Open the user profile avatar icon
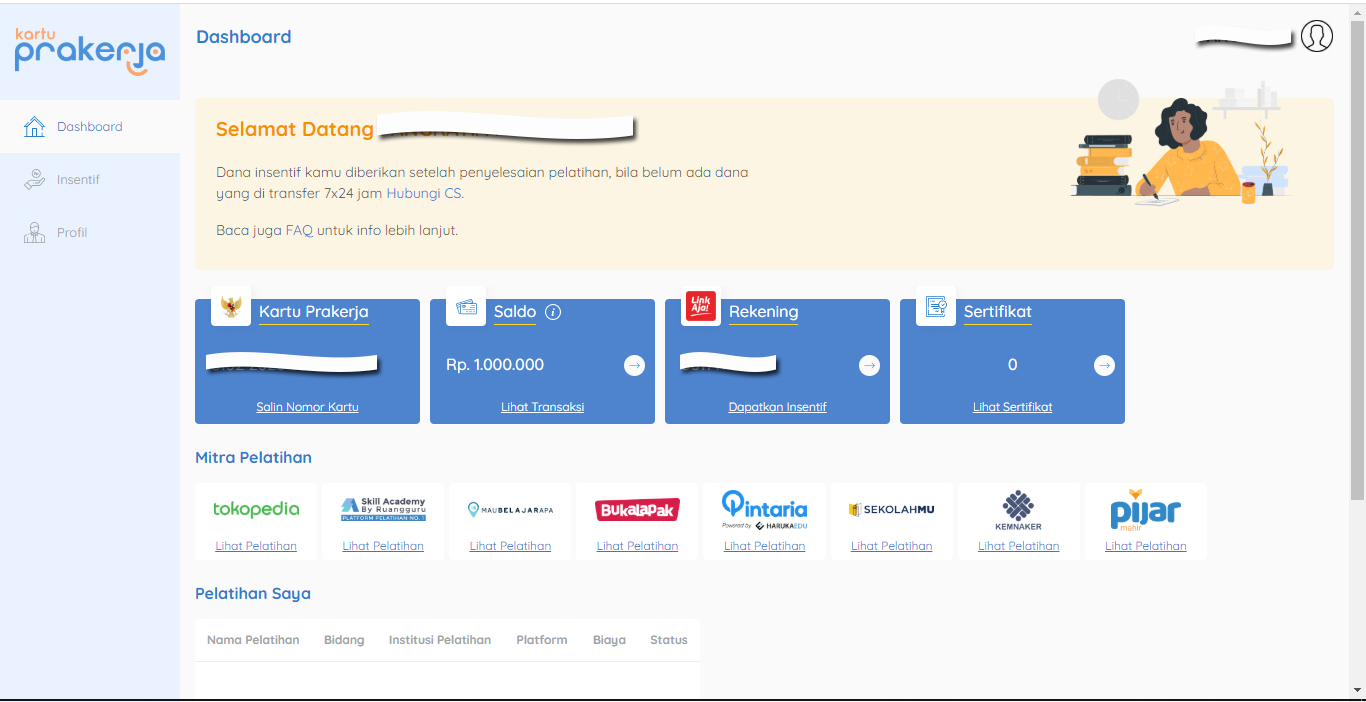The height and width of the screenshot is (702, 1366). (1317, 36)
